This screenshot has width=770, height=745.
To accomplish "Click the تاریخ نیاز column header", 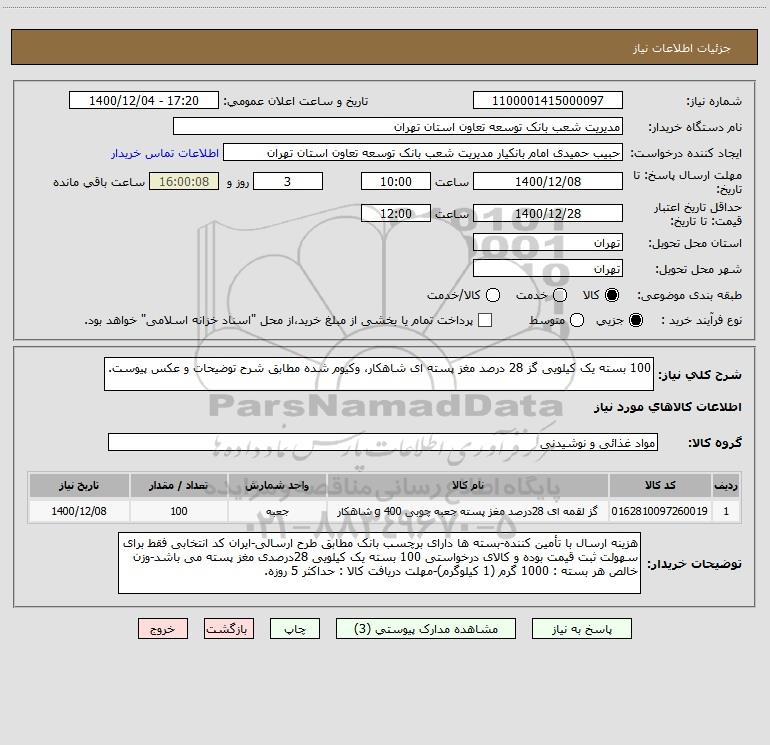I will click(79, 485).
